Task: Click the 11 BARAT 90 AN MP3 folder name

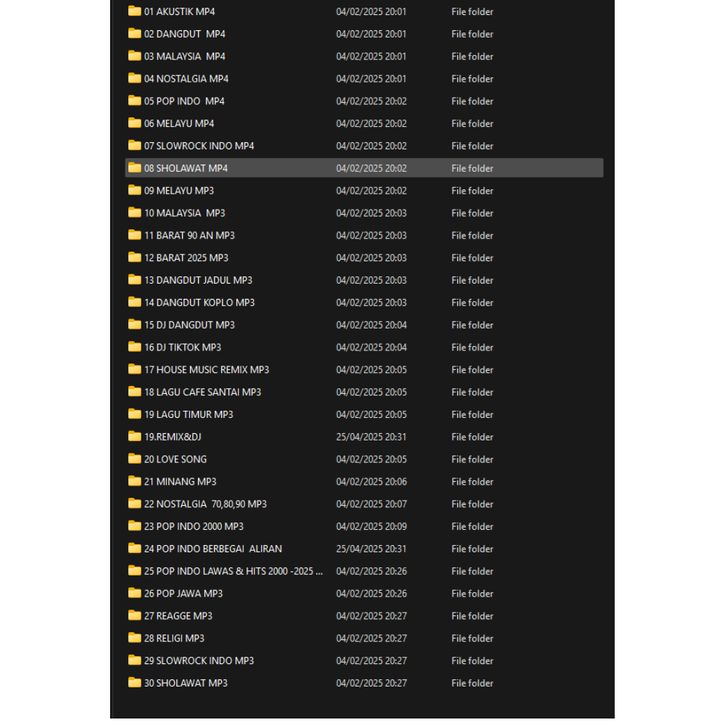Action: tap(189, 236)
